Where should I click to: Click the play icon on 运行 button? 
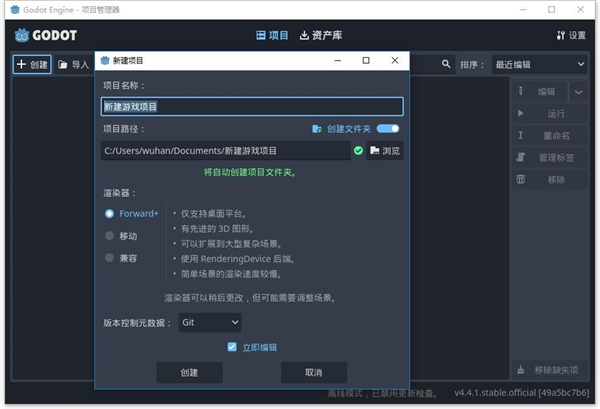coord(520,113)
